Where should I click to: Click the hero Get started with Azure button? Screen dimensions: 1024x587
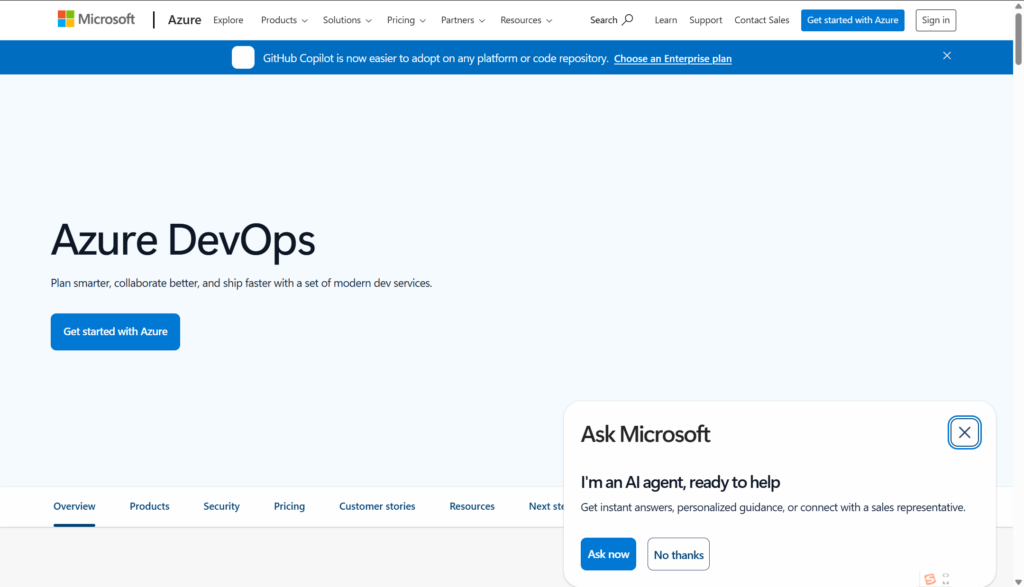pos(116,332)
